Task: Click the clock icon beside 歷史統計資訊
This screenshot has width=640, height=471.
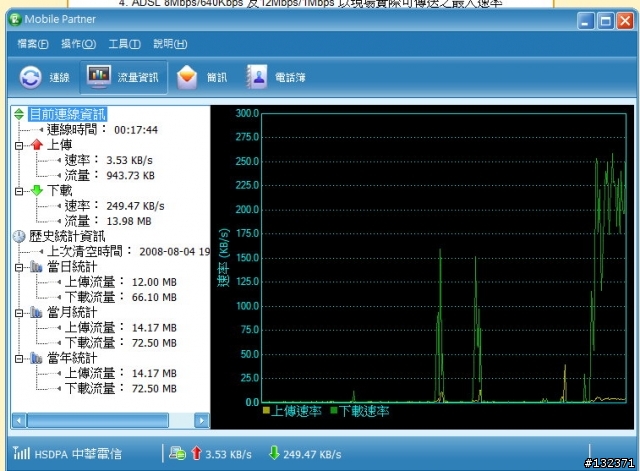Action: coord(19,236)
